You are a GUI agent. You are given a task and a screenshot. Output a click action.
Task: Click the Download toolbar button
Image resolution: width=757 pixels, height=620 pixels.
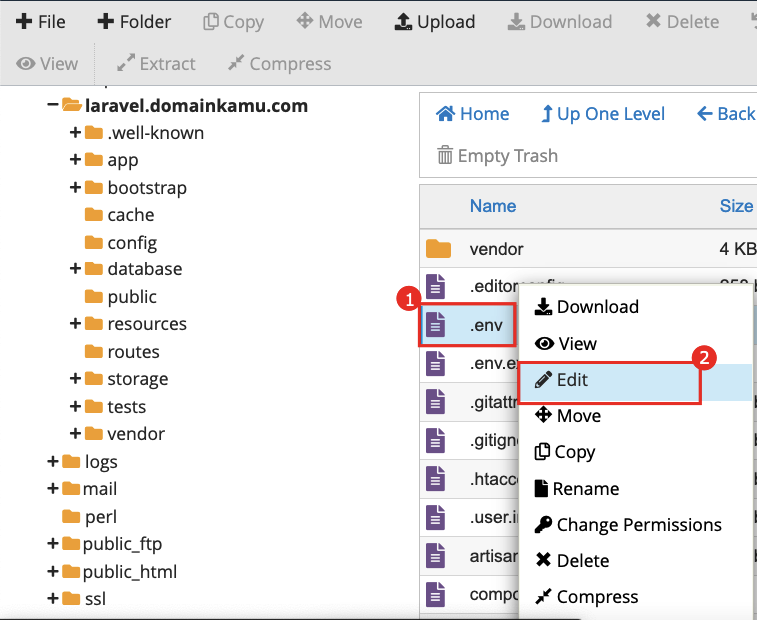(560, 22)
